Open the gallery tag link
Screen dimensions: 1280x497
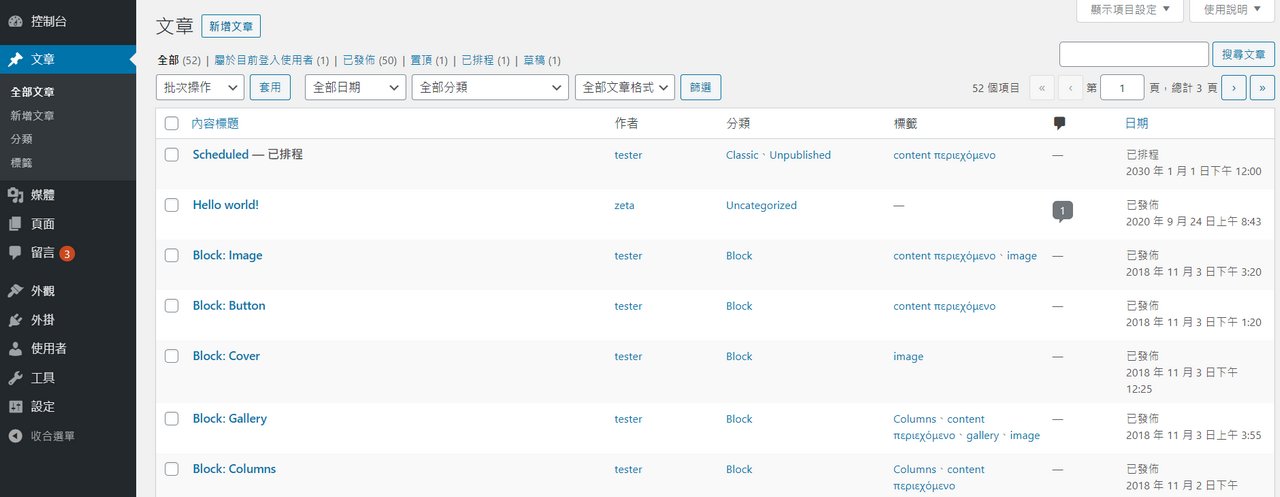click(x=982, y=436)
